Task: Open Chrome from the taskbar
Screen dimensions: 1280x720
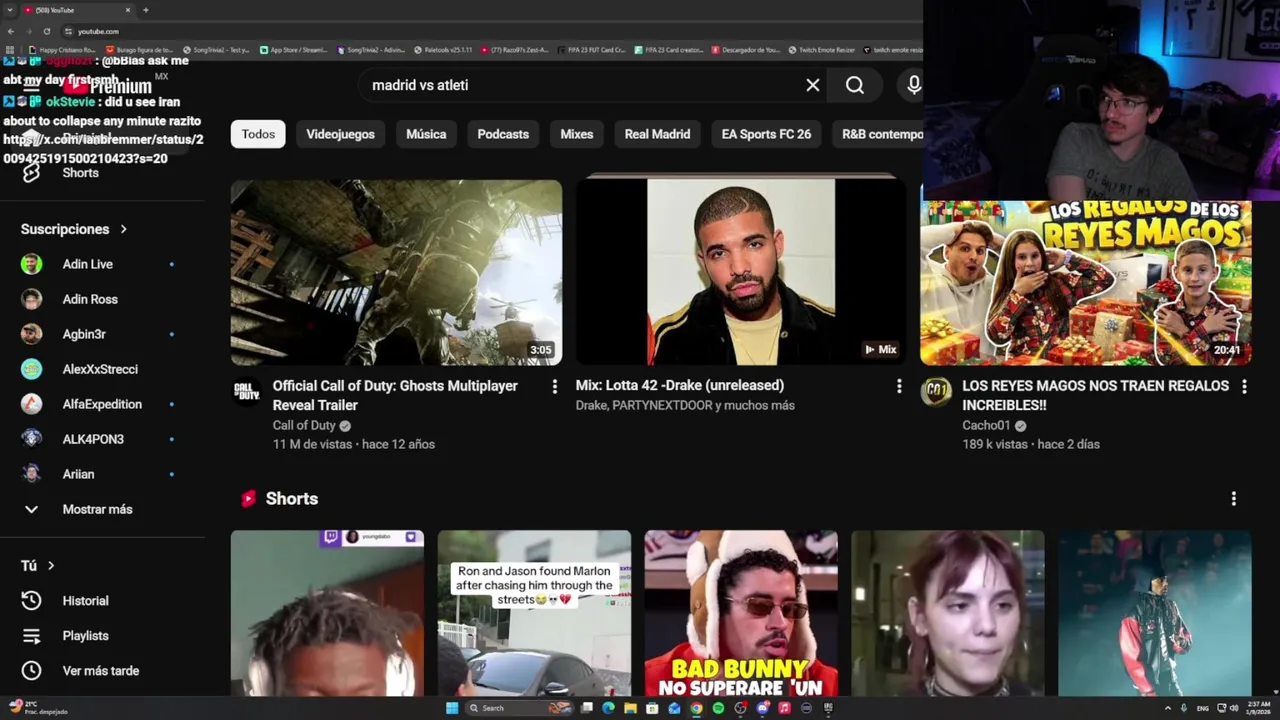Action: coord(696,708)
